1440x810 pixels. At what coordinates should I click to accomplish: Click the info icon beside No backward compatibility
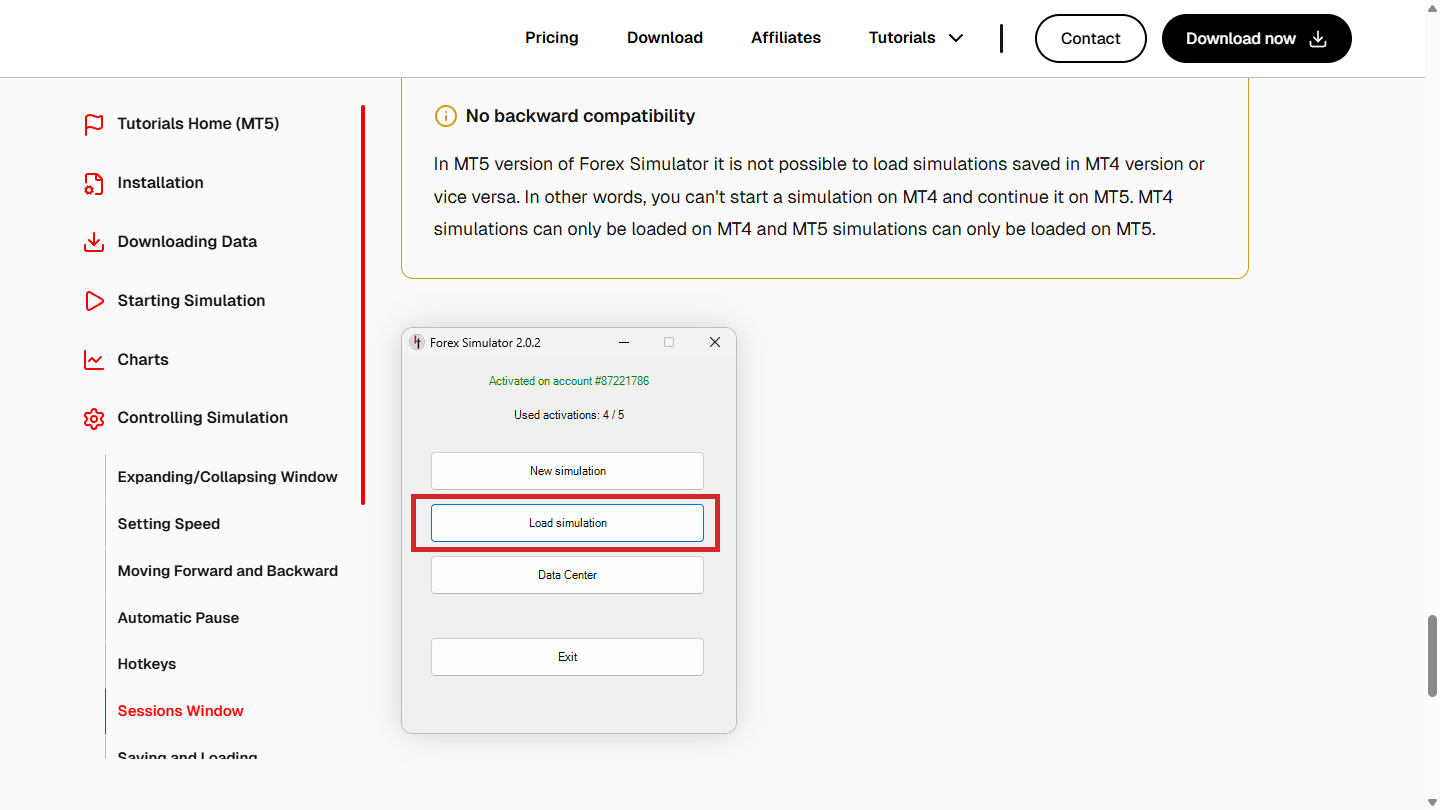pyautogui.click(x=445, y=116)
